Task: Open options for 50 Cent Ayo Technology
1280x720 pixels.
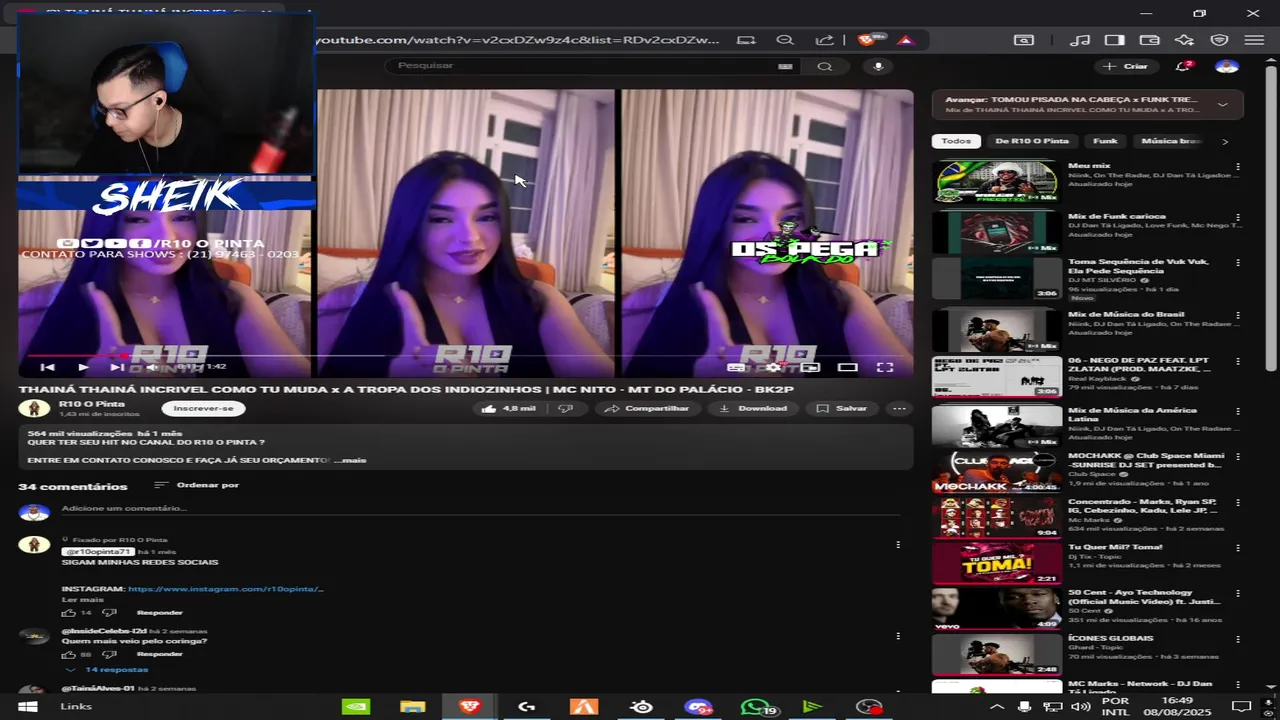Action: coord(1238,593)
